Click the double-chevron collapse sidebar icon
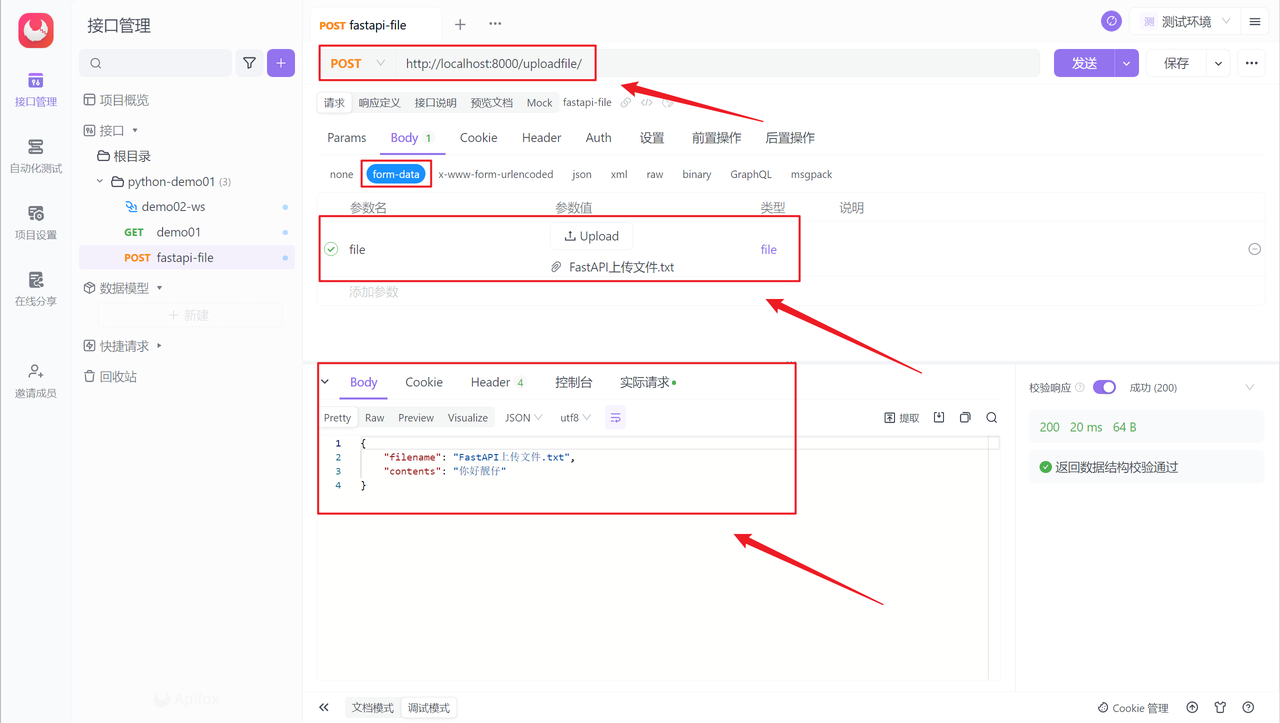Viewport: 1280px width, 723px height. click(x=324, y=707)
